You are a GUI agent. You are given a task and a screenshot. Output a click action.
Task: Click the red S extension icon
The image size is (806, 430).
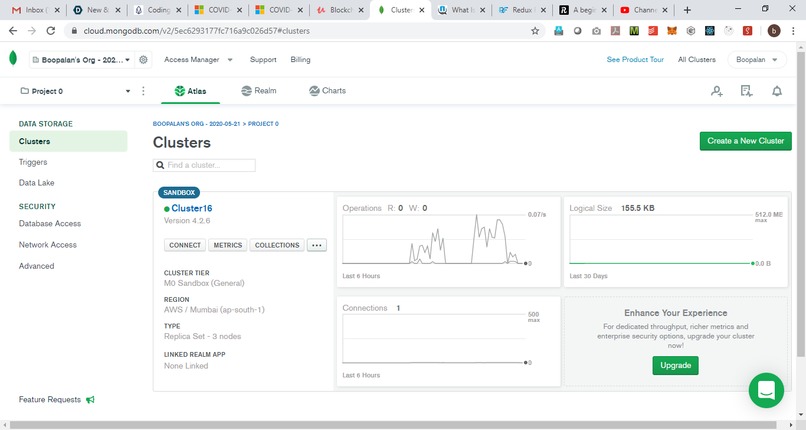(x=747, y=31)
